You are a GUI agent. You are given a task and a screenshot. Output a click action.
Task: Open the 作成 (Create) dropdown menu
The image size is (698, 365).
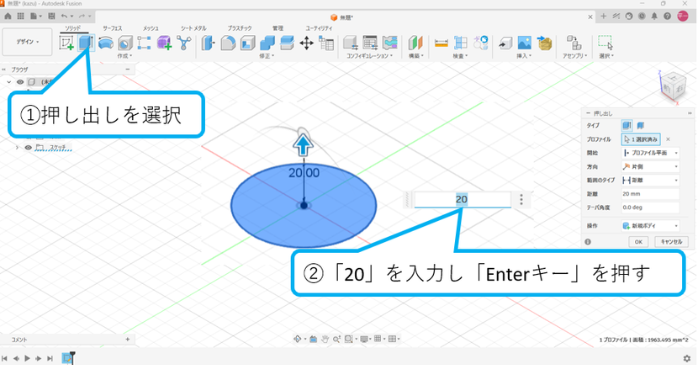point(124,56)
